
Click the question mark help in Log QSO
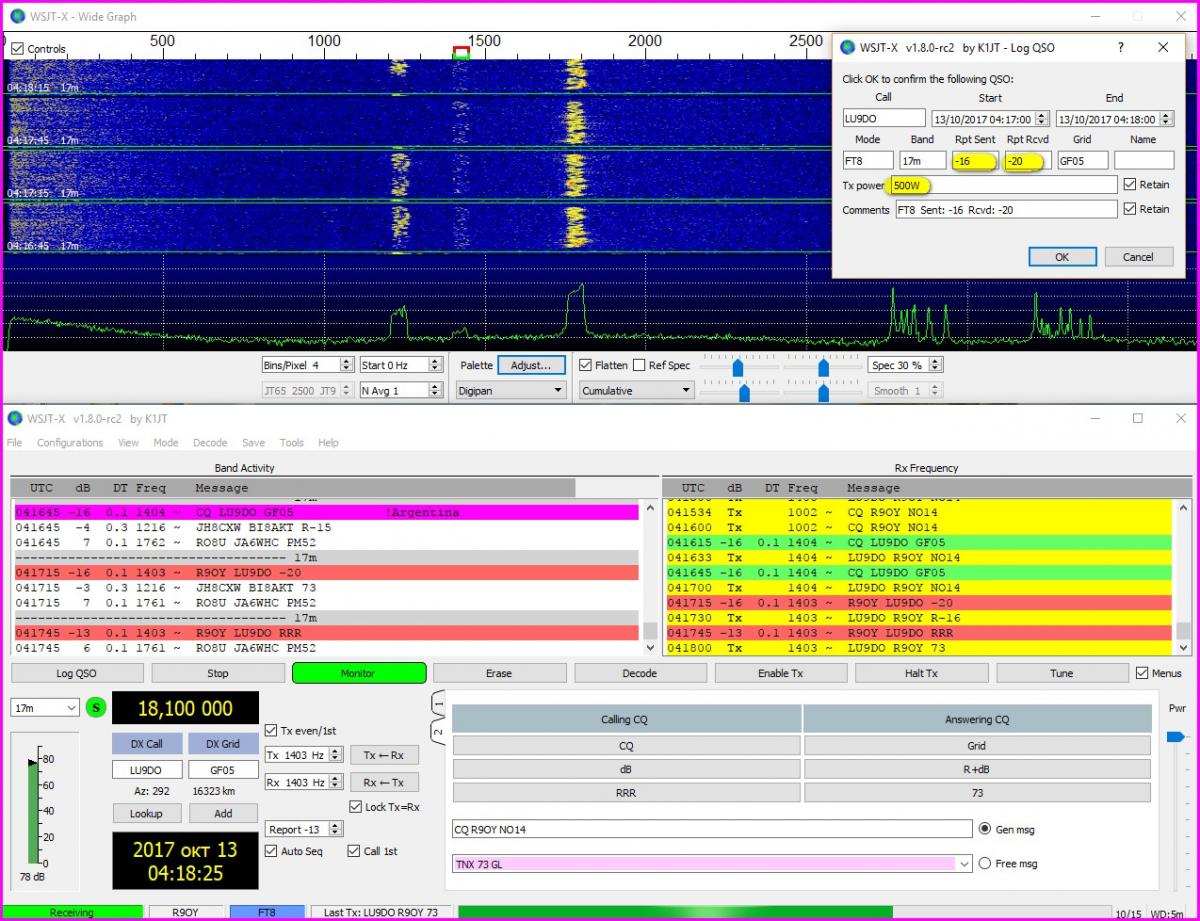tap(1120, 47)
